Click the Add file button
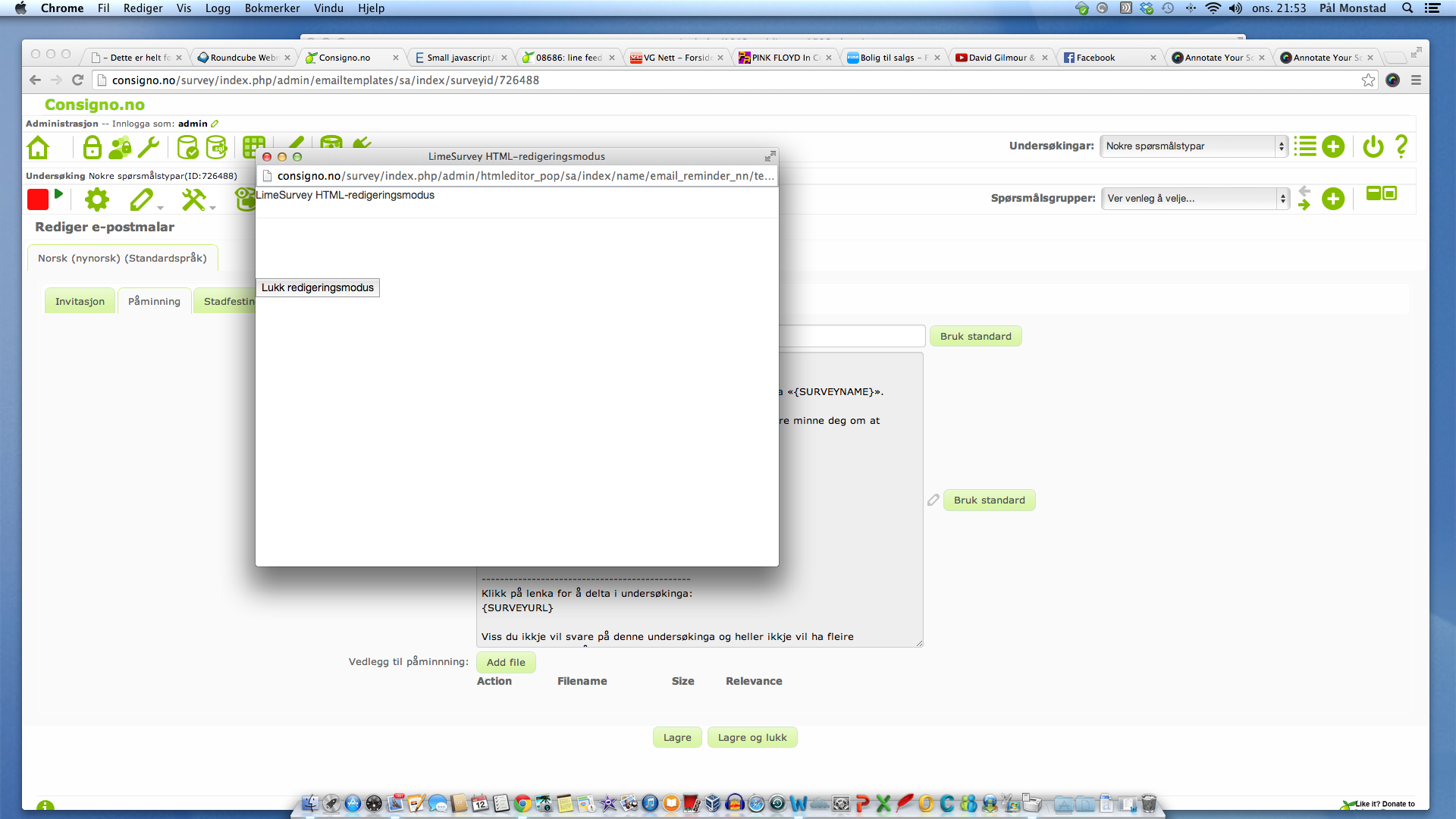This screenshot has height=819, width=1456. click(506, 663)
